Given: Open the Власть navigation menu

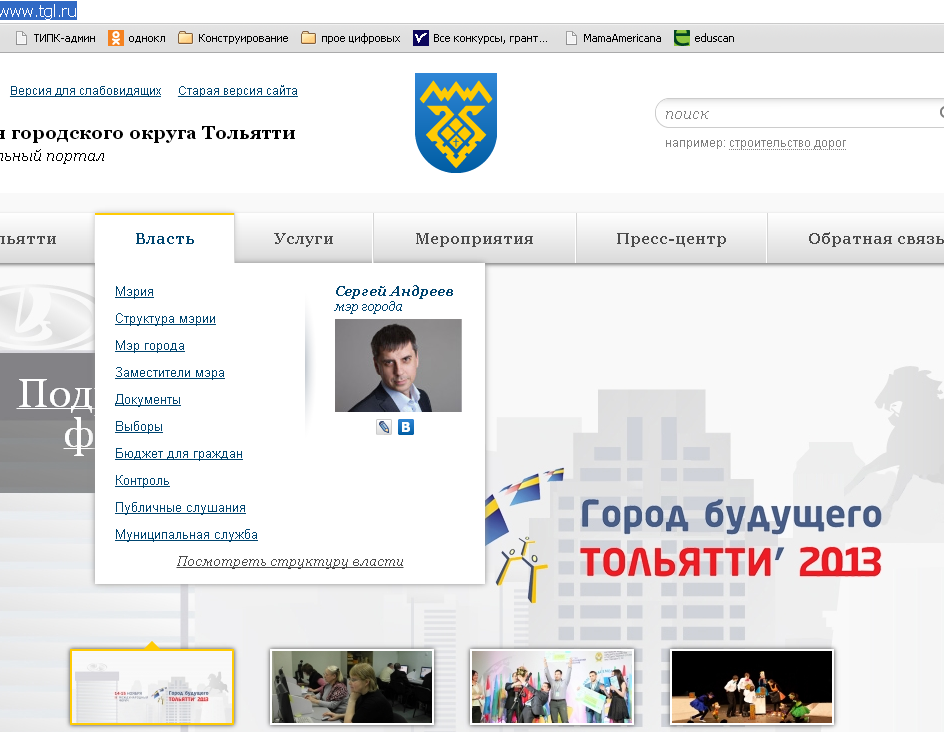Looking at the screenshot, I should [x=165, y=239].
